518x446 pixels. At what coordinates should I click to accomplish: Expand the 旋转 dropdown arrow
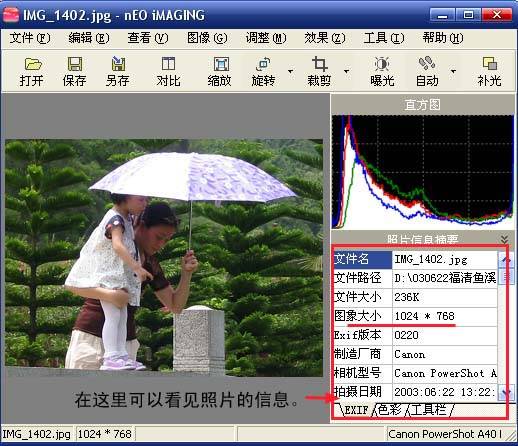291,71
